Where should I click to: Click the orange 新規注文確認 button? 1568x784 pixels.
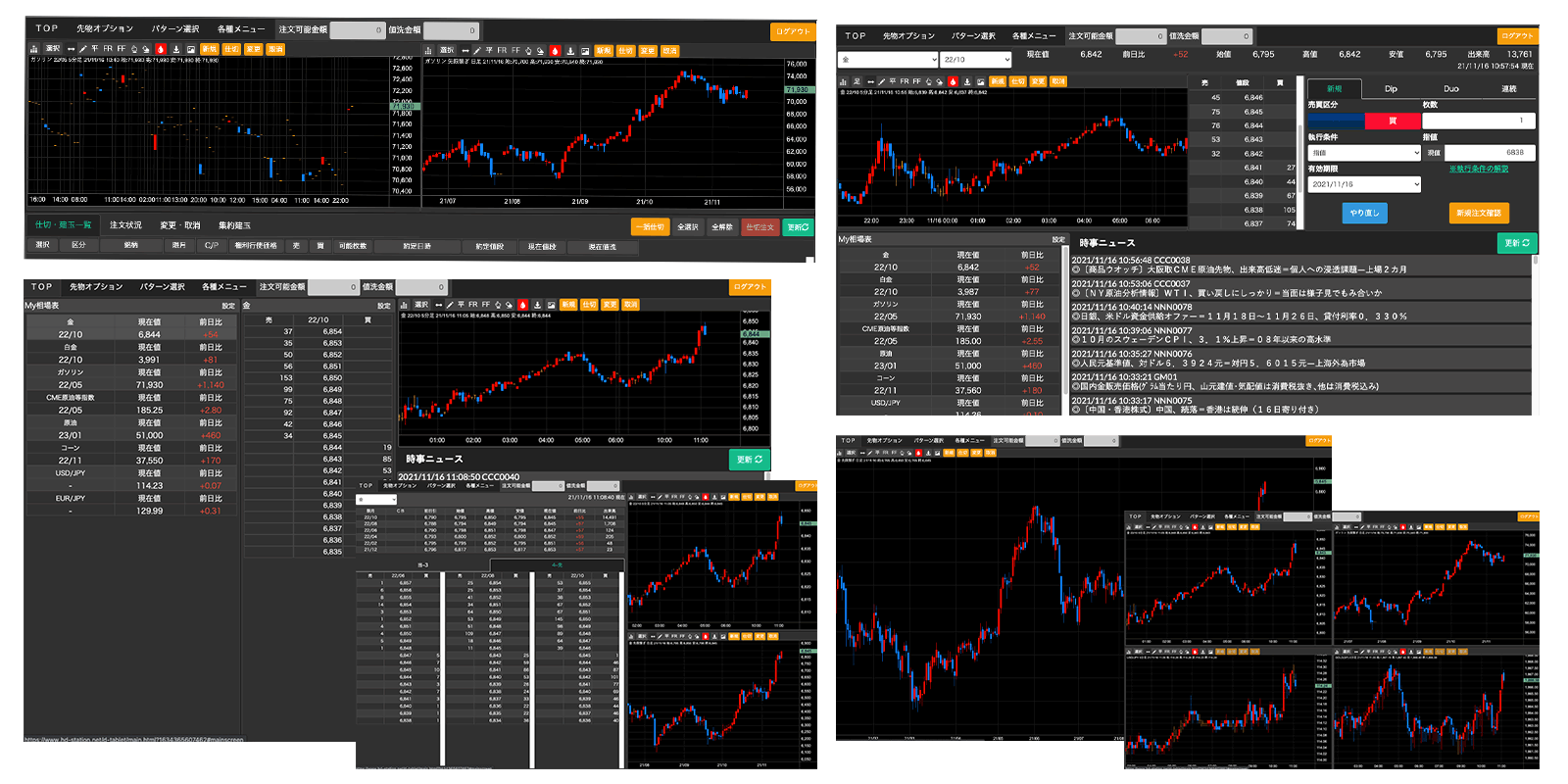click(x=1478, y=213)
